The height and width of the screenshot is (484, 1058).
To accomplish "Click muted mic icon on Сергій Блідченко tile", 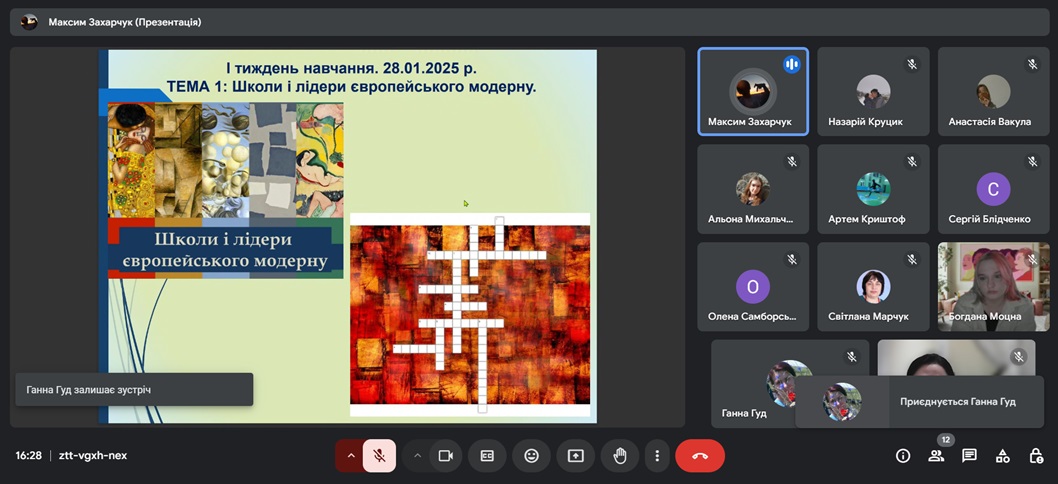I will click(1032, 162).
